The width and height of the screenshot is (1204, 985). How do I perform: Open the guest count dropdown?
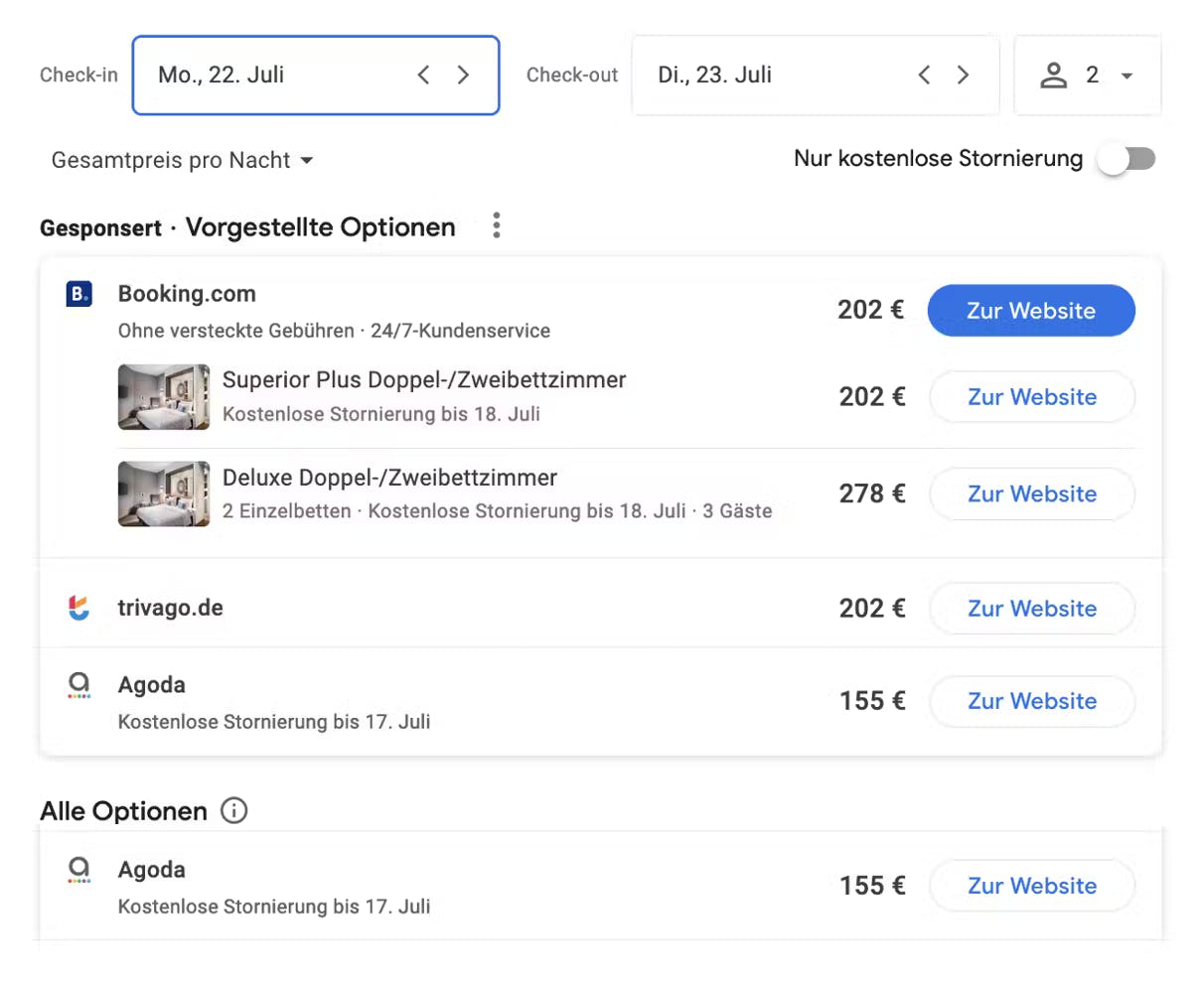click(1088, 75)
